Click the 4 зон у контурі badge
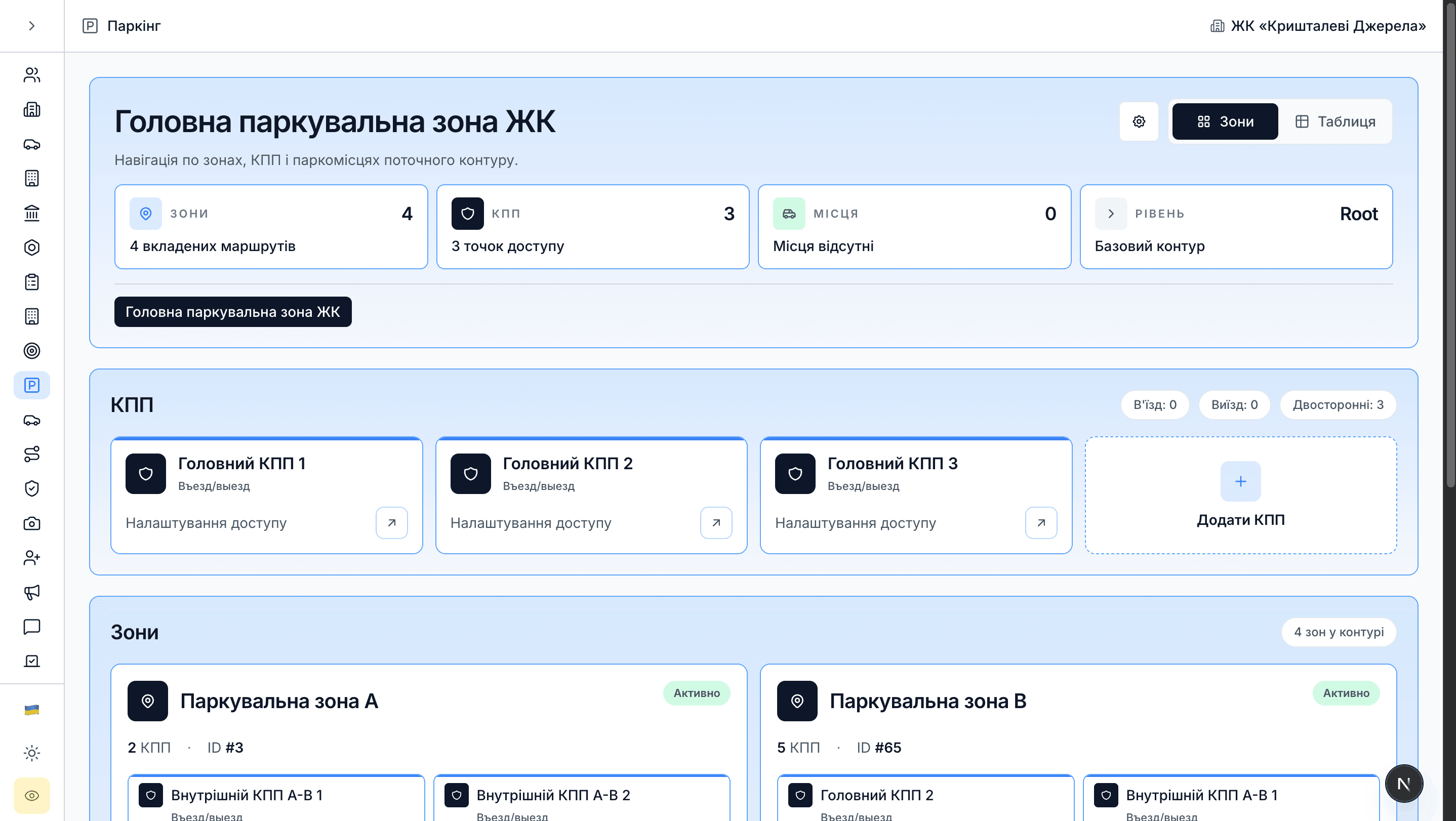Viewport: 1456px width, 821px height. [x=1339, y=632]
